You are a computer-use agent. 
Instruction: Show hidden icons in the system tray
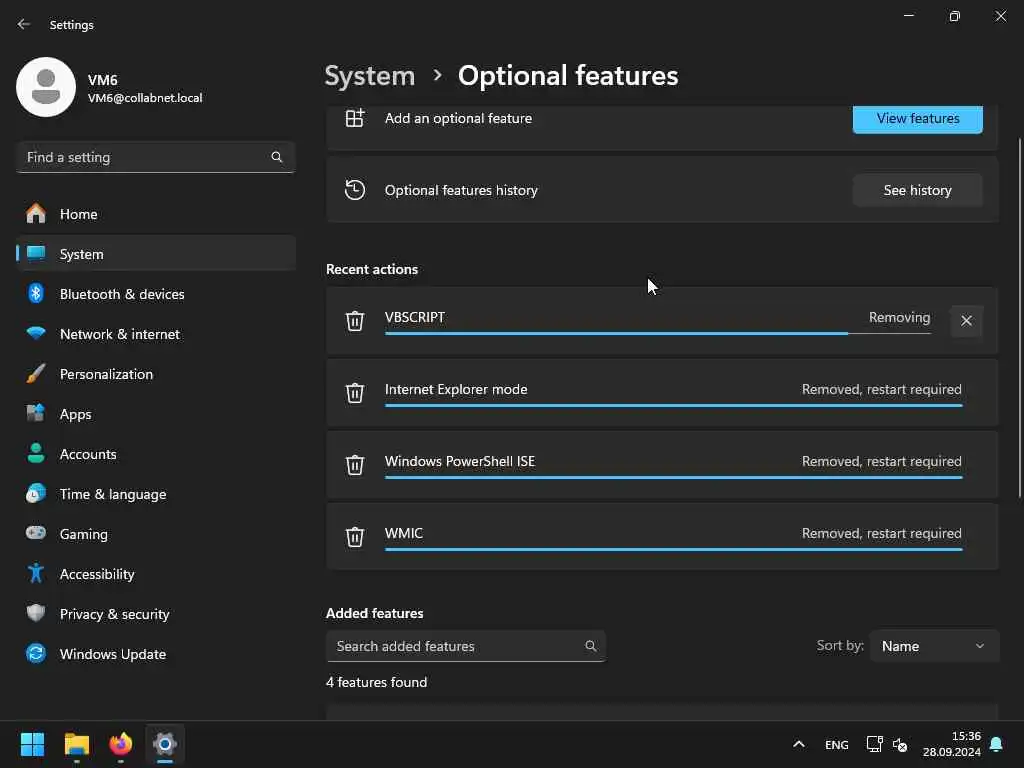(798, 744)
